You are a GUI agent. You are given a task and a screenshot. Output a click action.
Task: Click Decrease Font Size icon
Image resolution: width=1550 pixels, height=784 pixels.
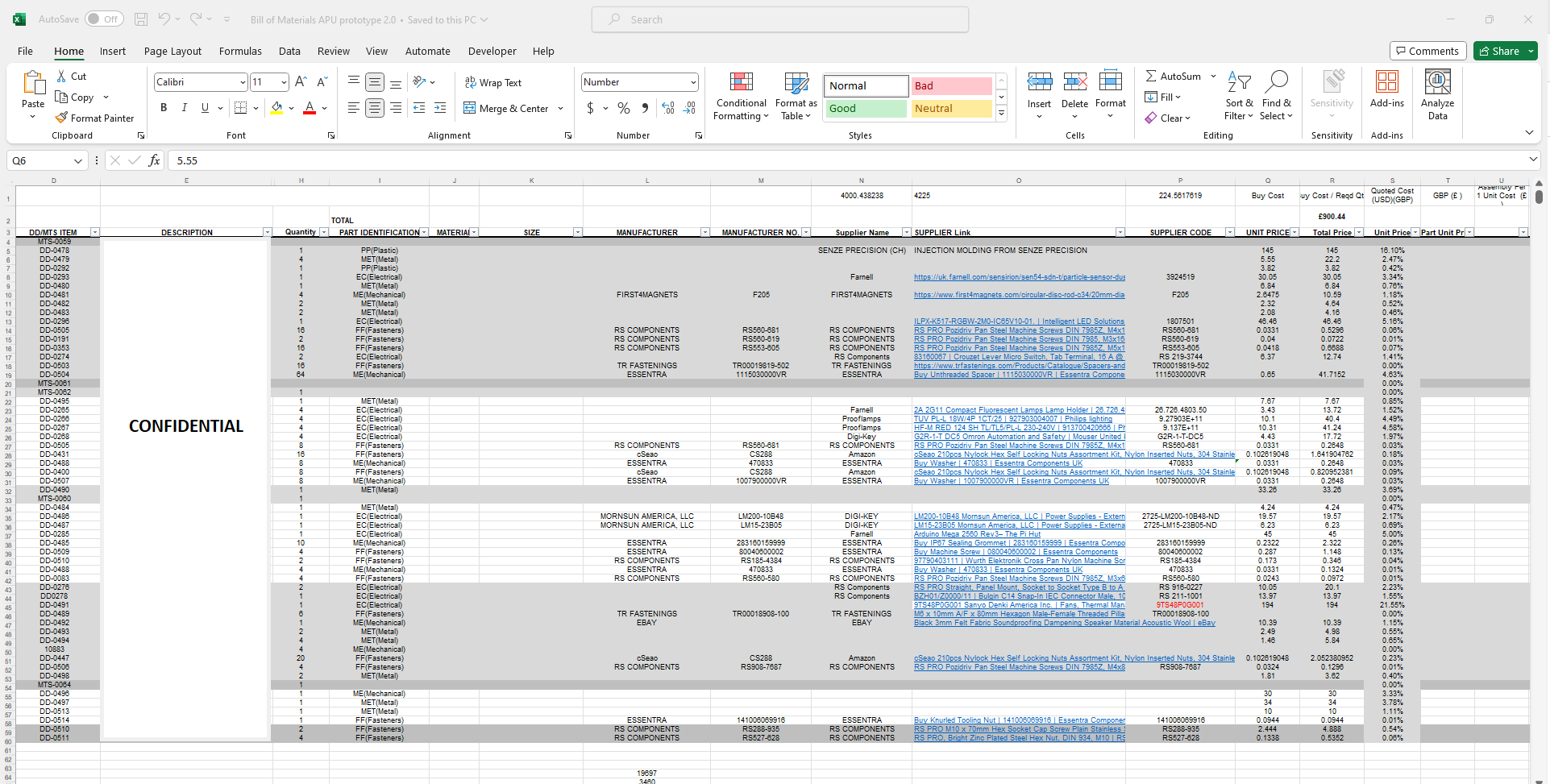[322, 81]
